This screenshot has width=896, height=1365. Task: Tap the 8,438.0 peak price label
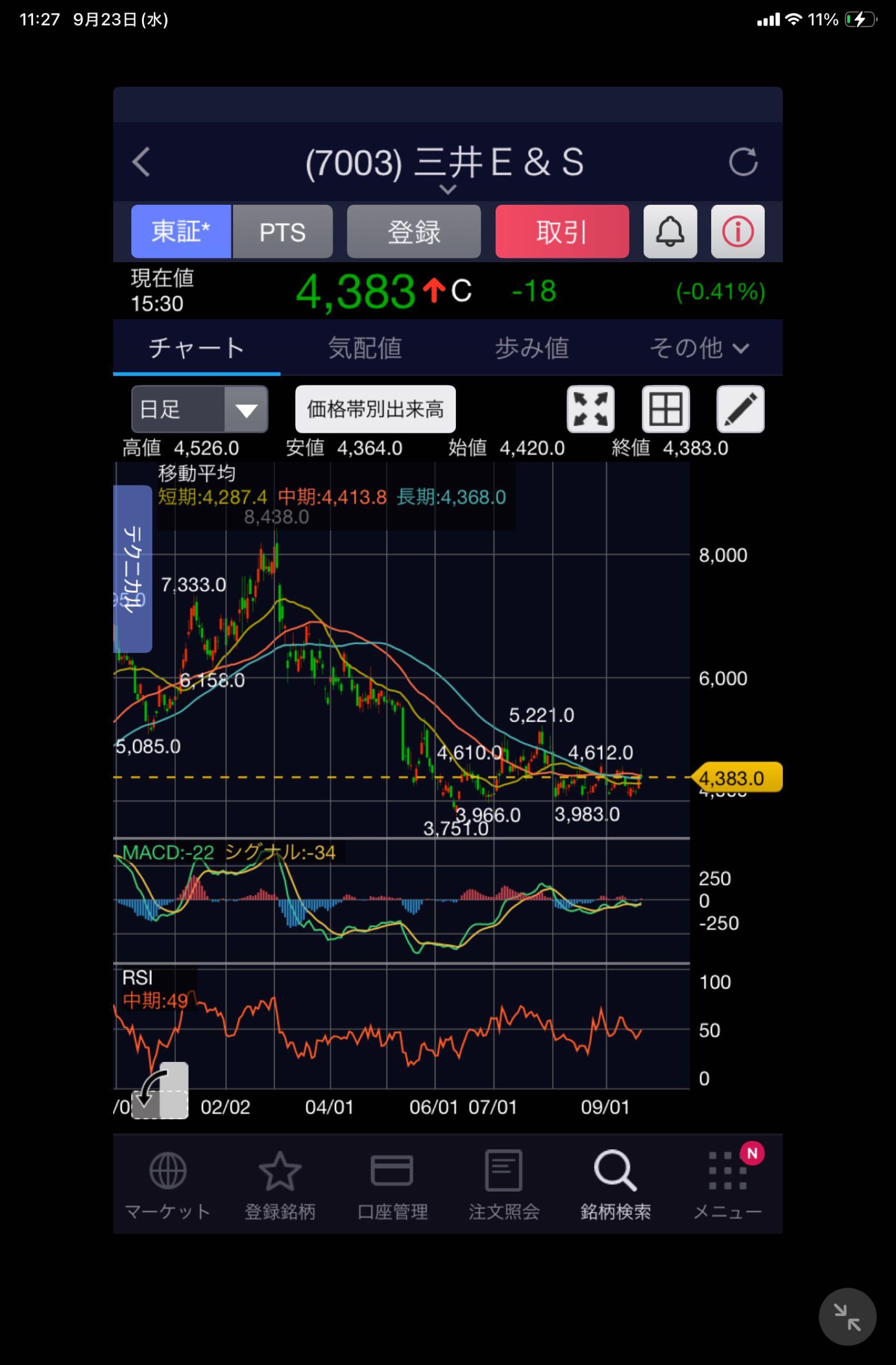coord(276,518)
